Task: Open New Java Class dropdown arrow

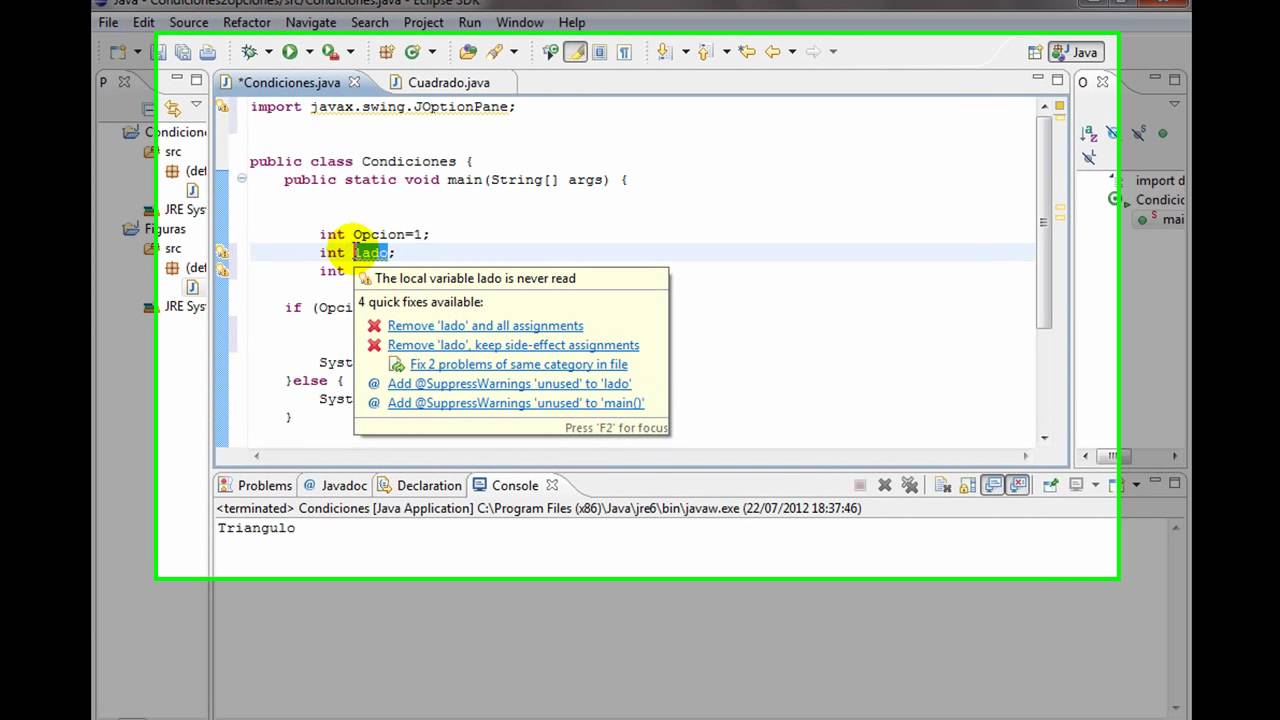Action: (431, 52)
